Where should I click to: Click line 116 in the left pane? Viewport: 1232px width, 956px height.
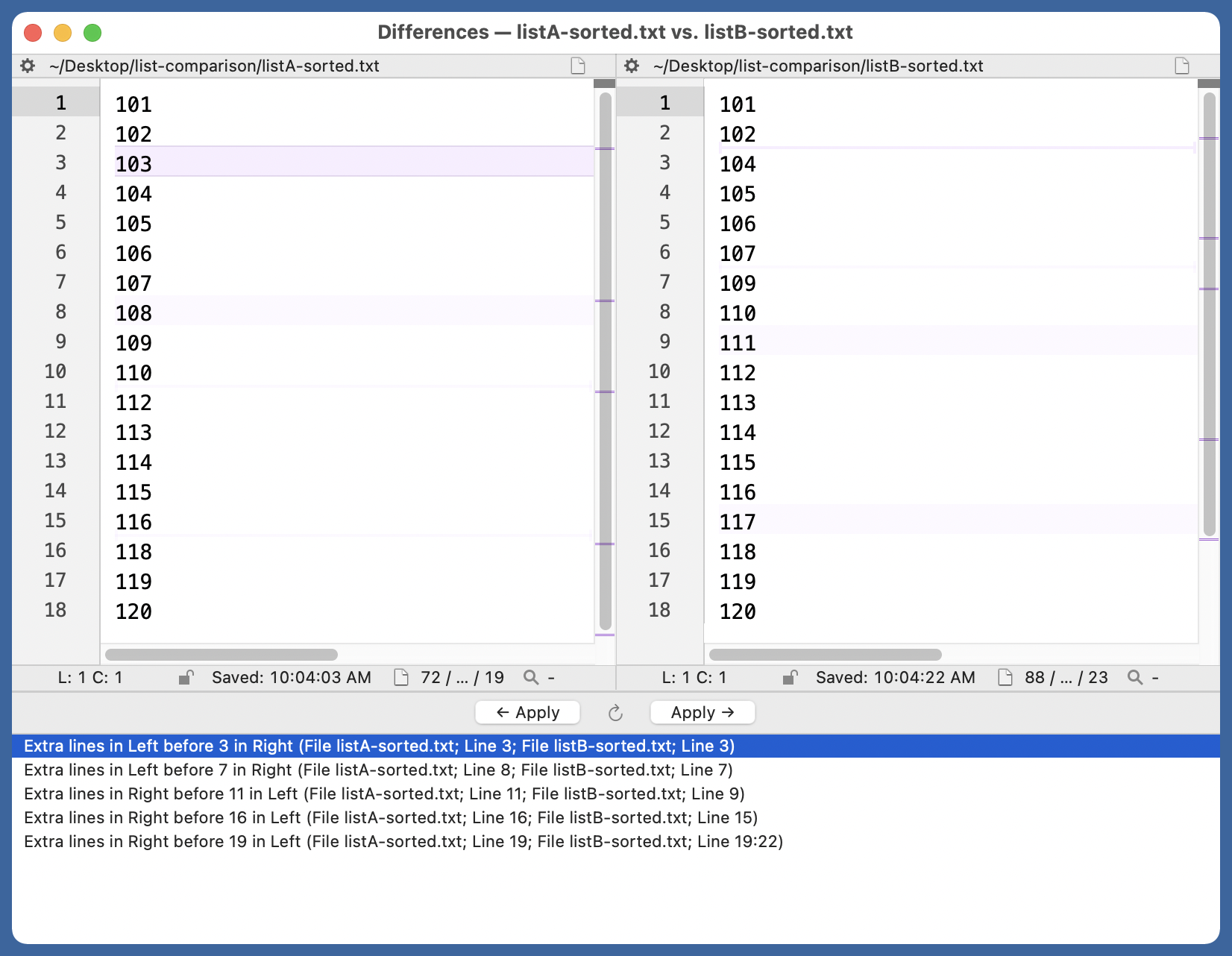point(133,522)
